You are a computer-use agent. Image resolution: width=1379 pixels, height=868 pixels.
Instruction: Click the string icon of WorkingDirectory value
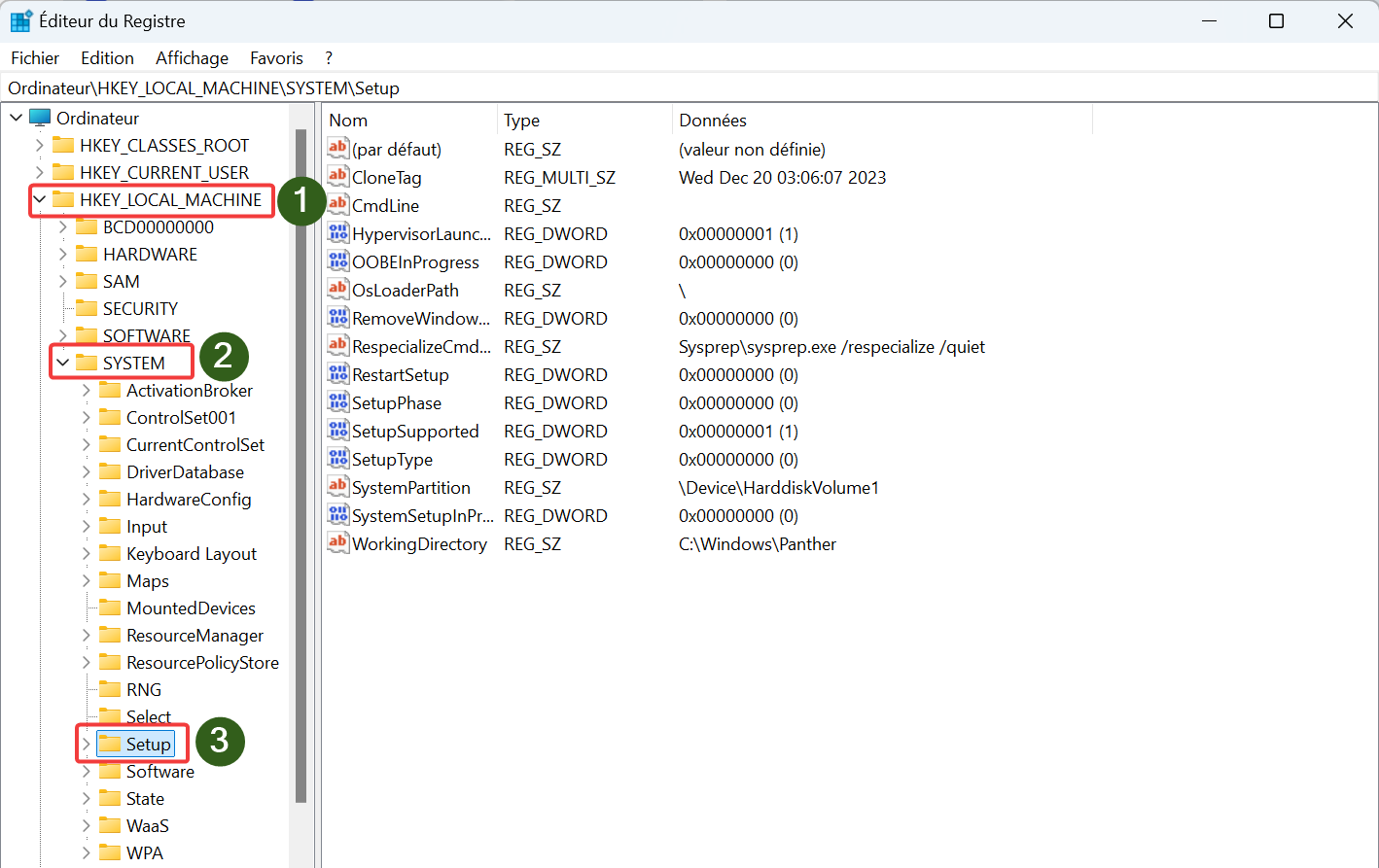[337, 542]
